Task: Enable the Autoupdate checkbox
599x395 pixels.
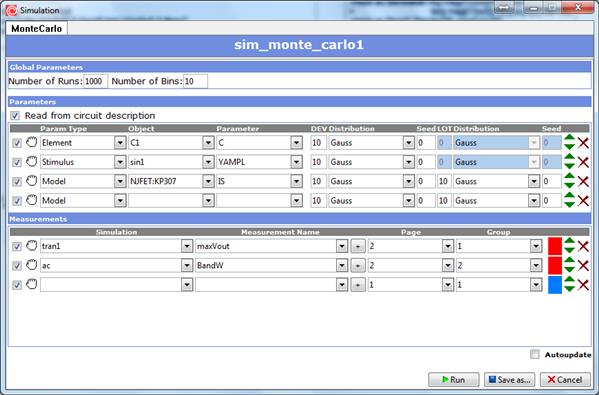Action: click(x=535, y=355)
